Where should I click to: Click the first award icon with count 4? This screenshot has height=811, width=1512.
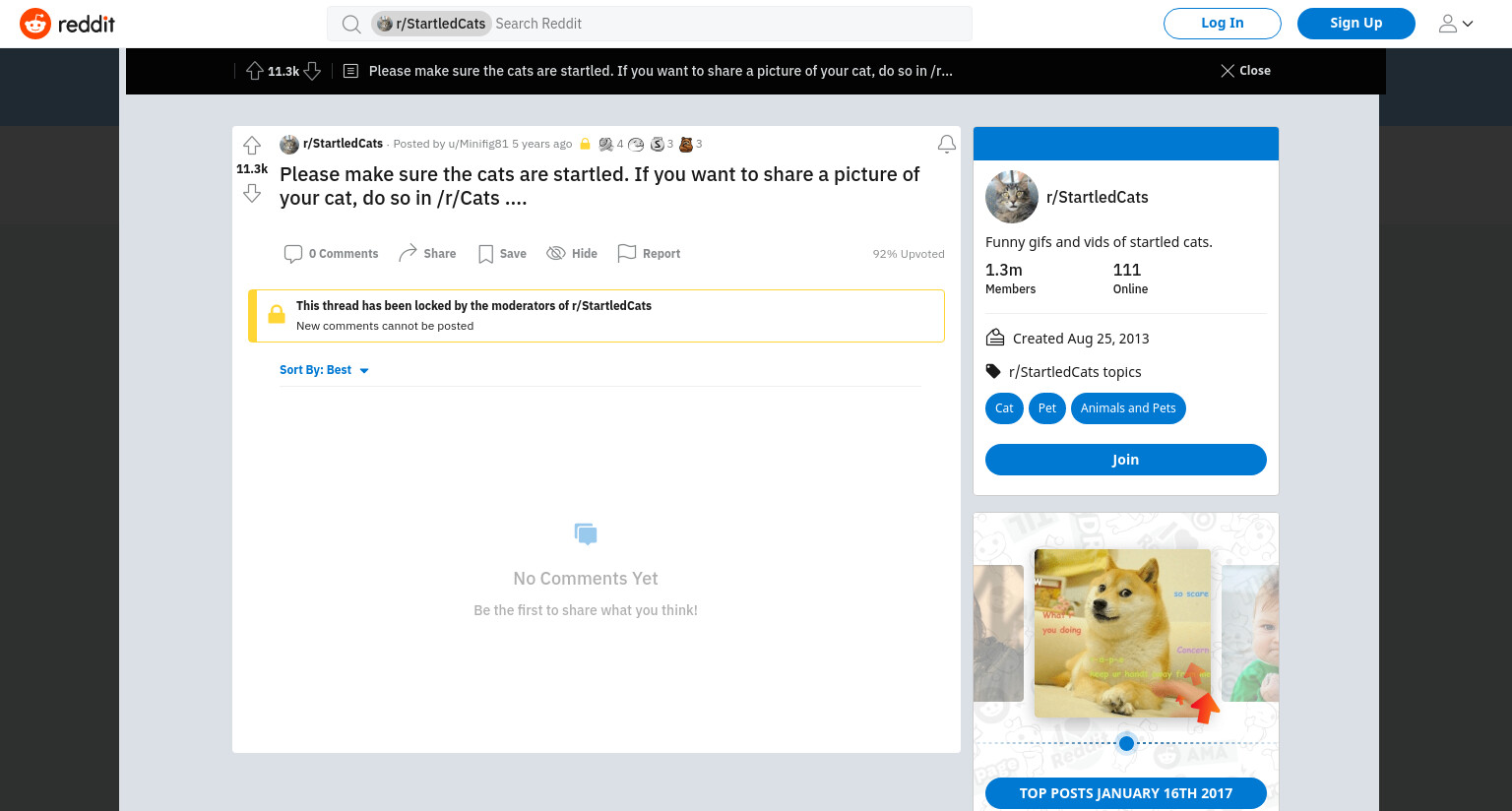coord(606,144)
